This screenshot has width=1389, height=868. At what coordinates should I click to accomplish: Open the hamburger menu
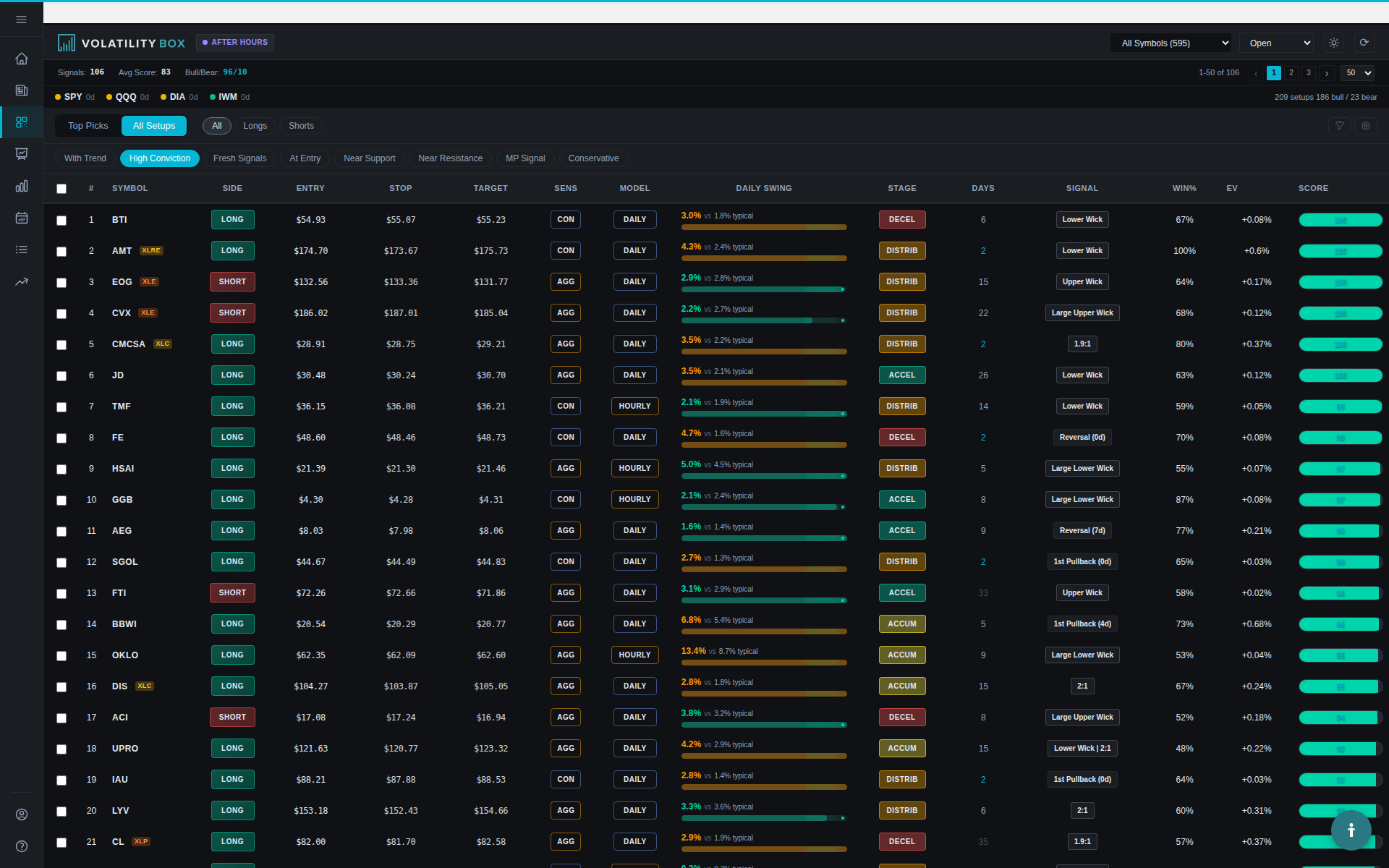pyautogui.click(x=22, y=20)
